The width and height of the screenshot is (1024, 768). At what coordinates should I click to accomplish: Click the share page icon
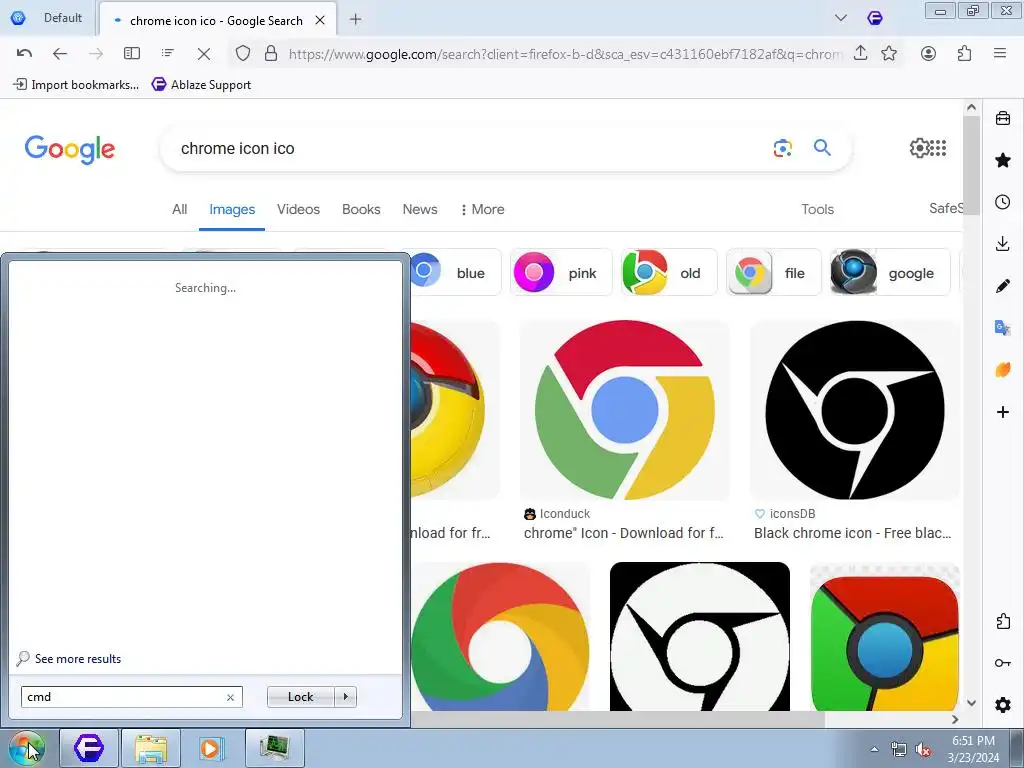coord(861,53)
